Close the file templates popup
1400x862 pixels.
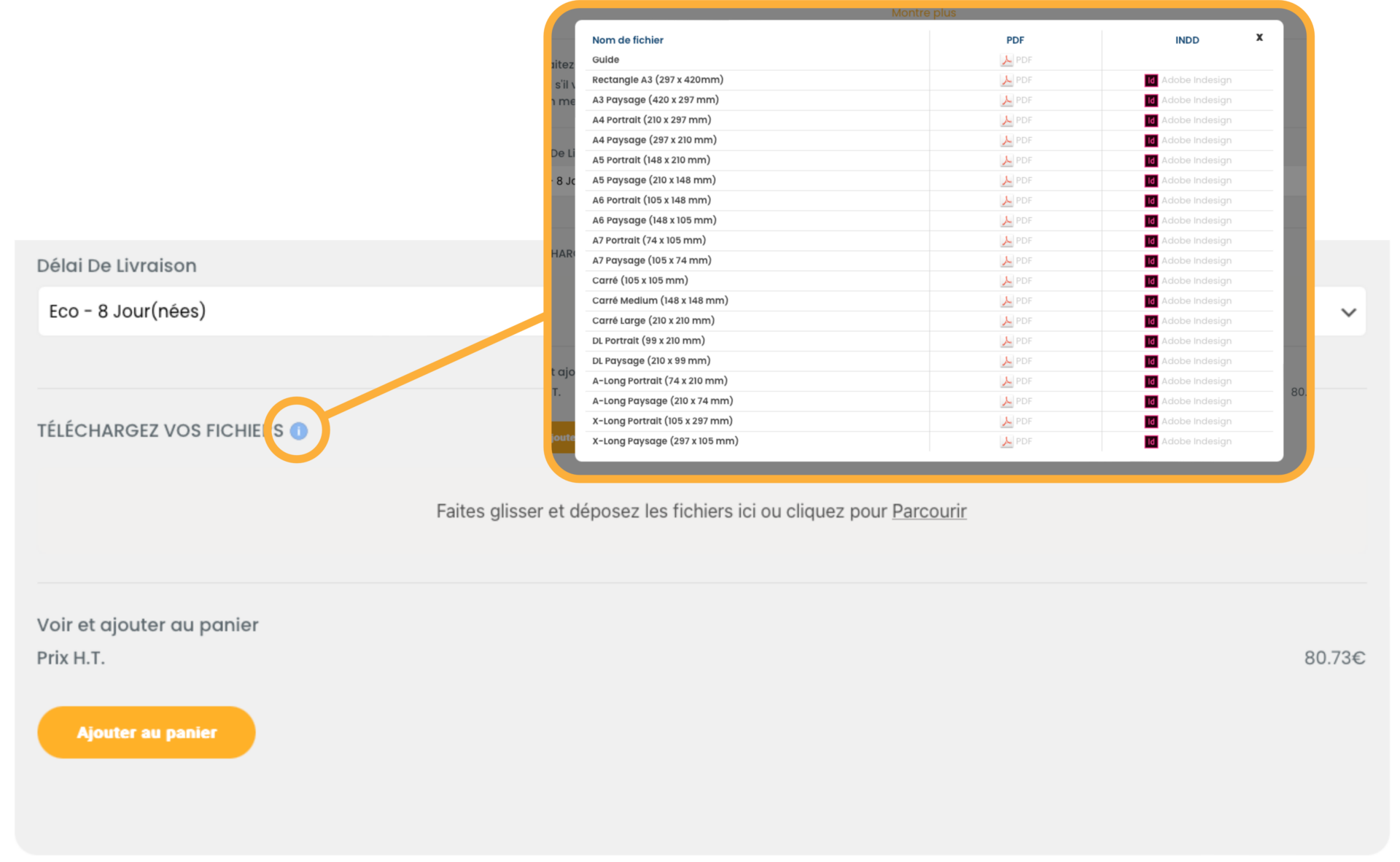pos(1259,37)
